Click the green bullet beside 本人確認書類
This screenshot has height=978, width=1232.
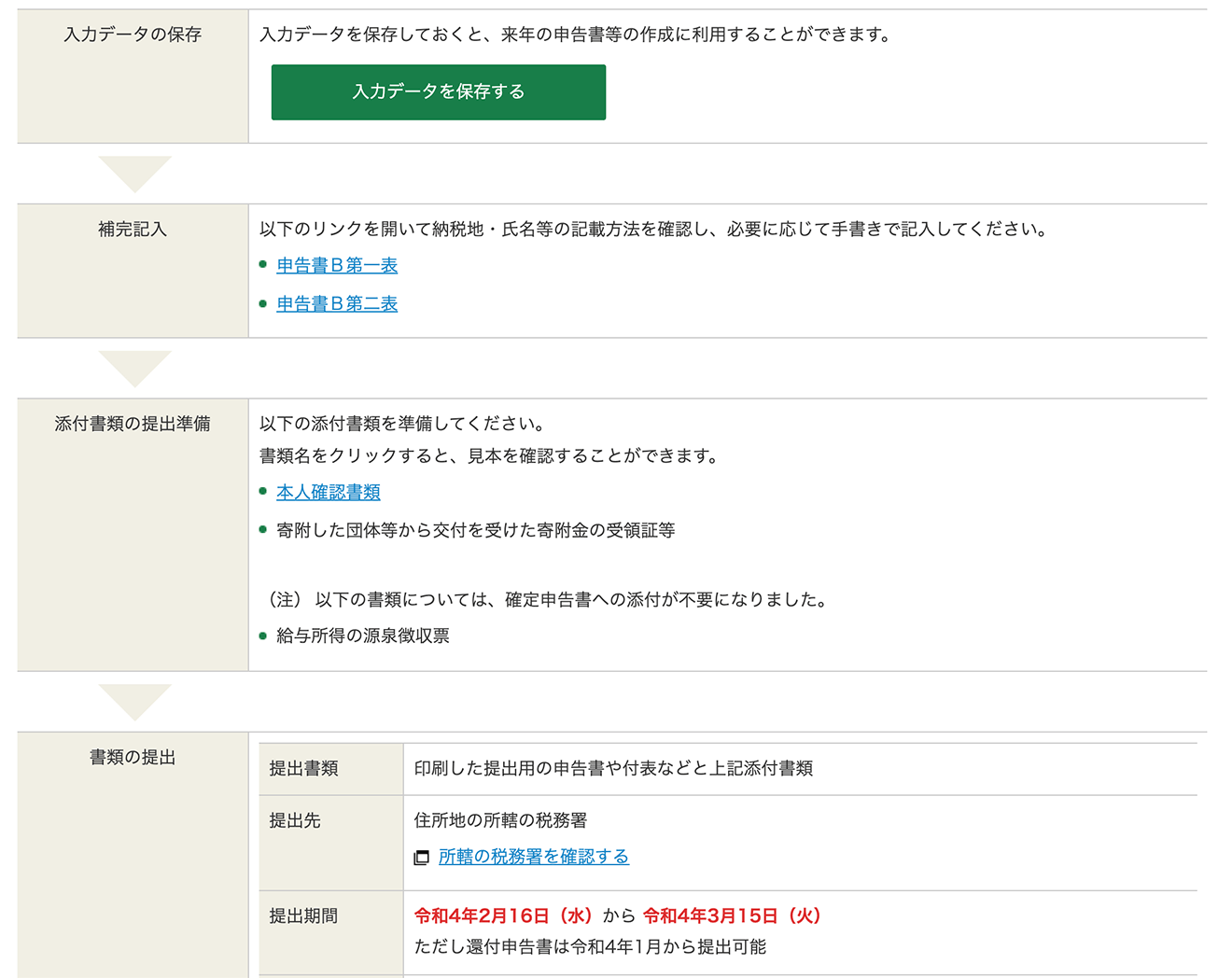tap(264, 492)
